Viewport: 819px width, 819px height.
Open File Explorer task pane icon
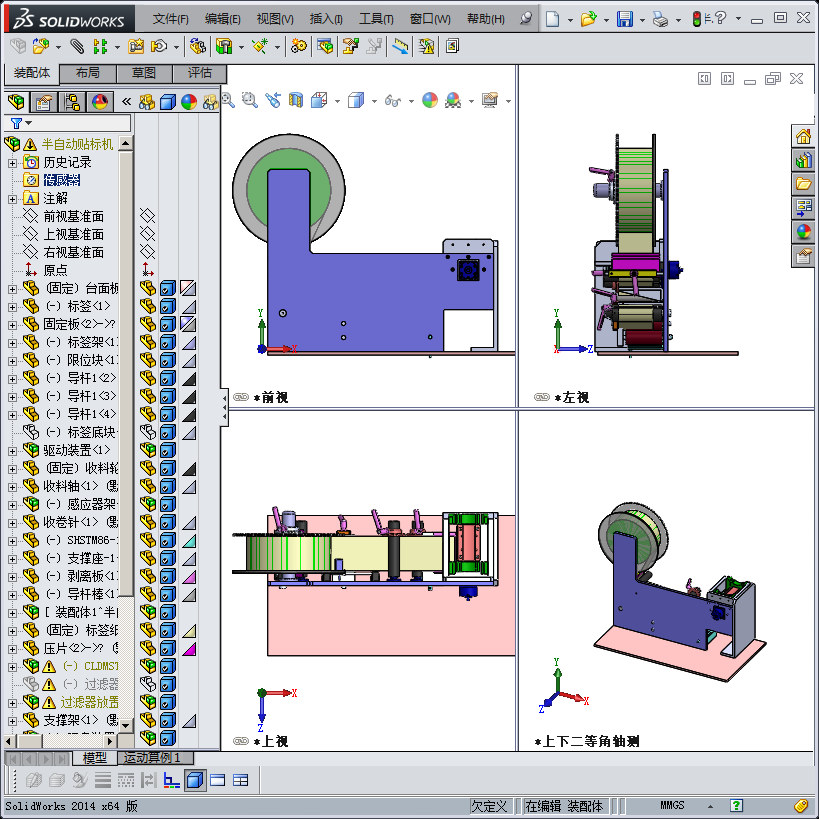(803, 184)
